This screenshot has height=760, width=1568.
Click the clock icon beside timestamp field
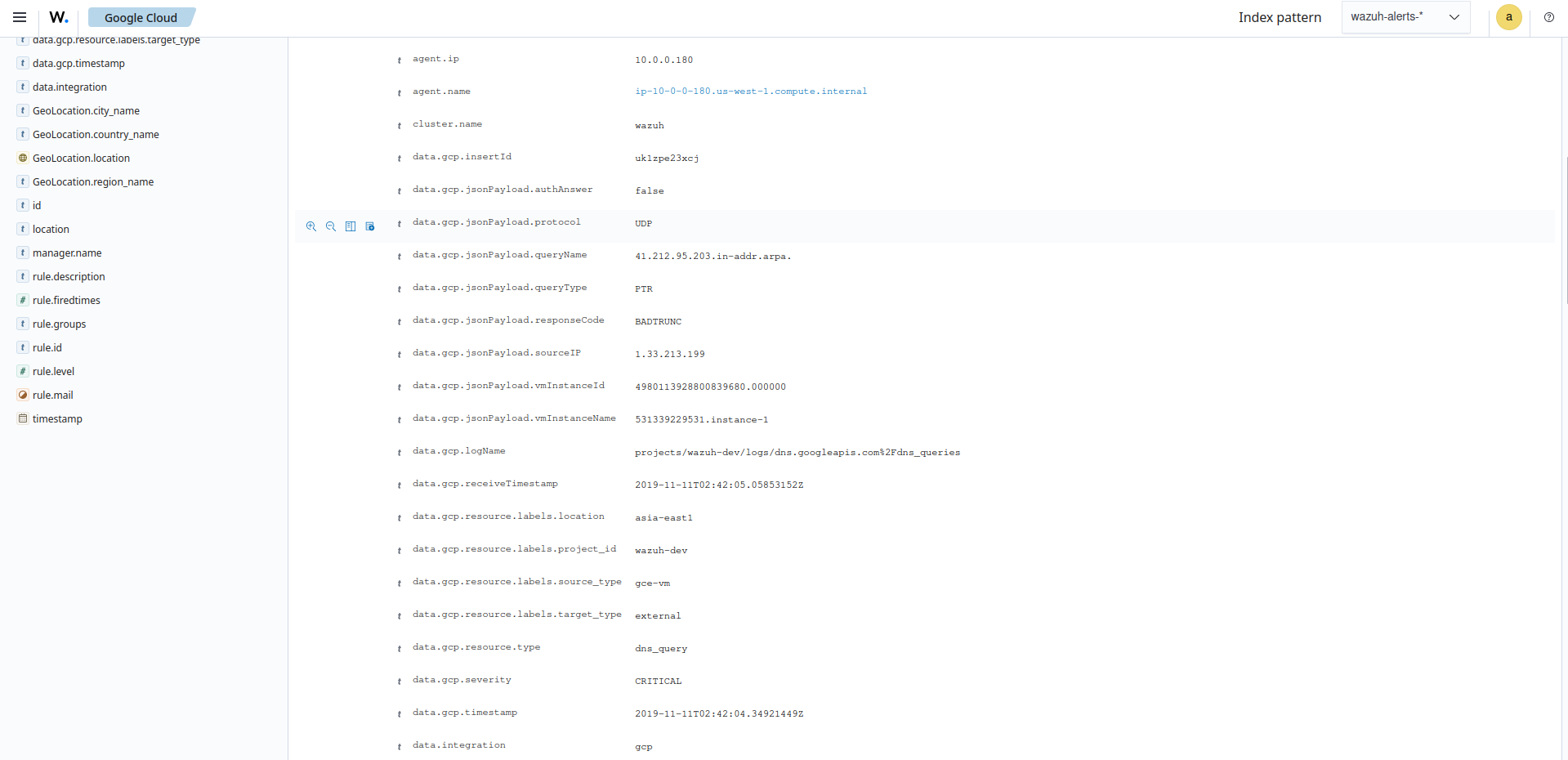click(21, 418)
